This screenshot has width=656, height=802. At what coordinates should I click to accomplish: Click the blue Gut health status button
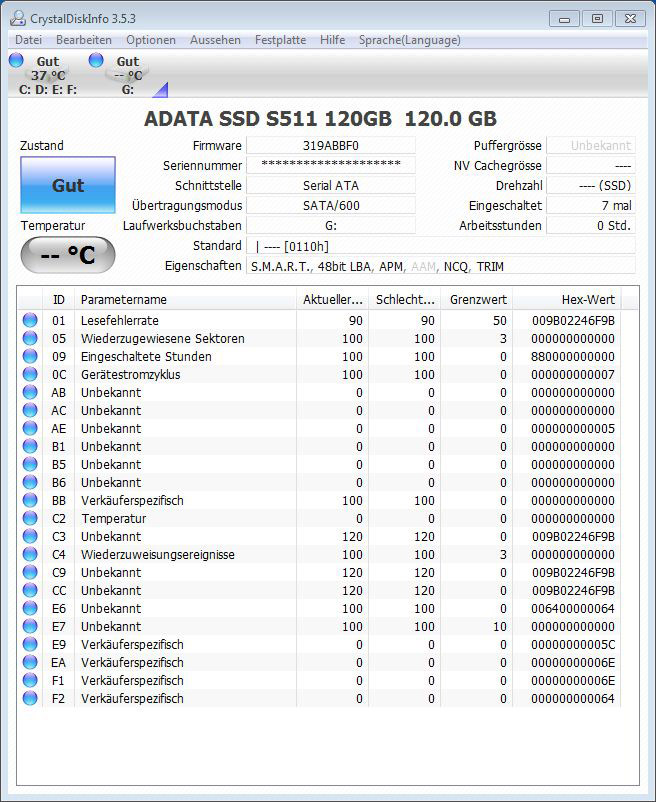[x=68, y=185]
